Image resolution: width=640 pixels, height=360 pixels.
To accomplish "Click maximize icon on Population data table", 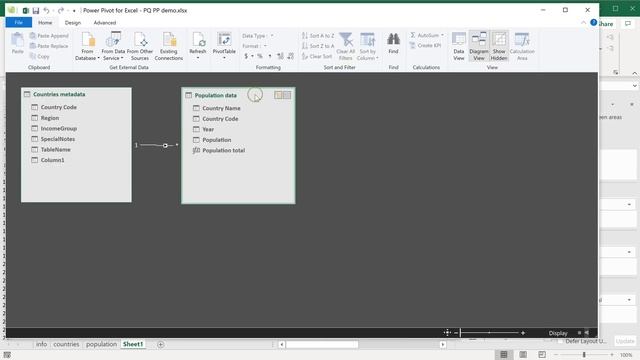I will point(287,95).
